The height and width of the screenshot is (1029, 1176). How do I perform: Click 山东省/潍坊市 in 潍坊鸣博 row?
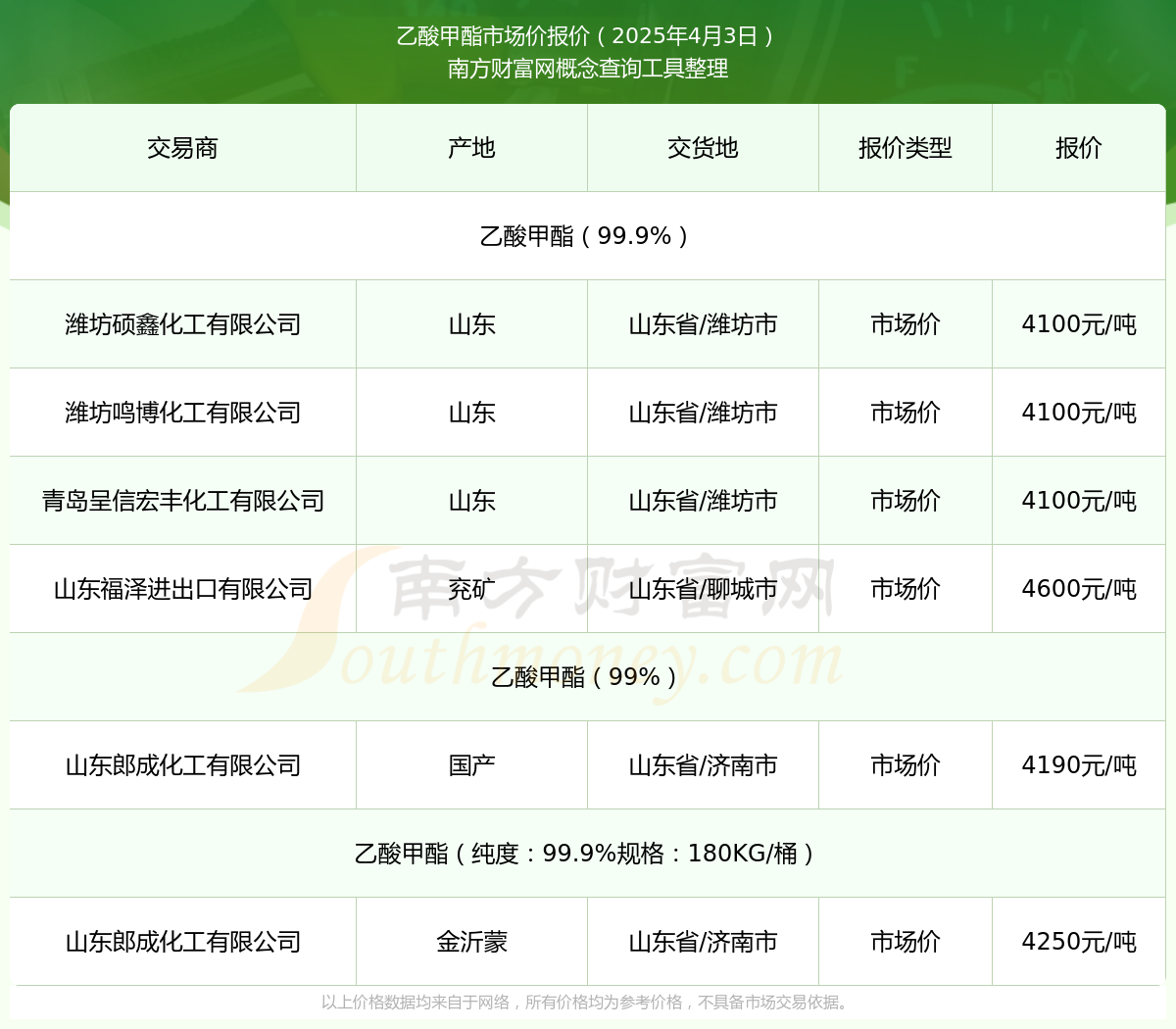[x=703, y=413]
